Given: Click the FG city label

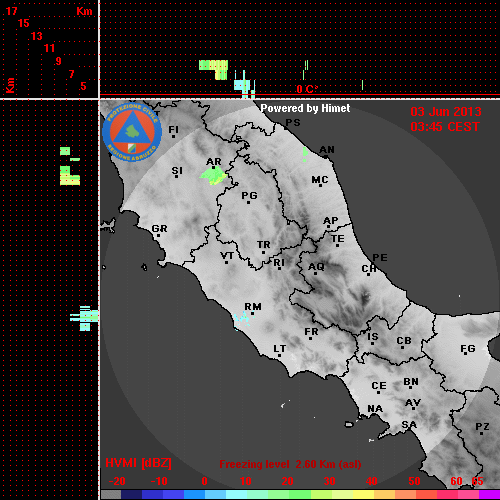Looking at the screenshot, I should pos(468,349).
